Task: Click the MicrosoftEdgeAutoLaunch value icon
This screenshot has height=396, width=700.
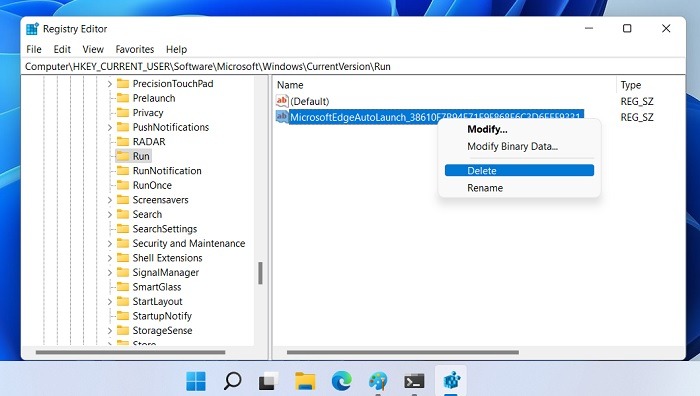Action: point(282,117)
